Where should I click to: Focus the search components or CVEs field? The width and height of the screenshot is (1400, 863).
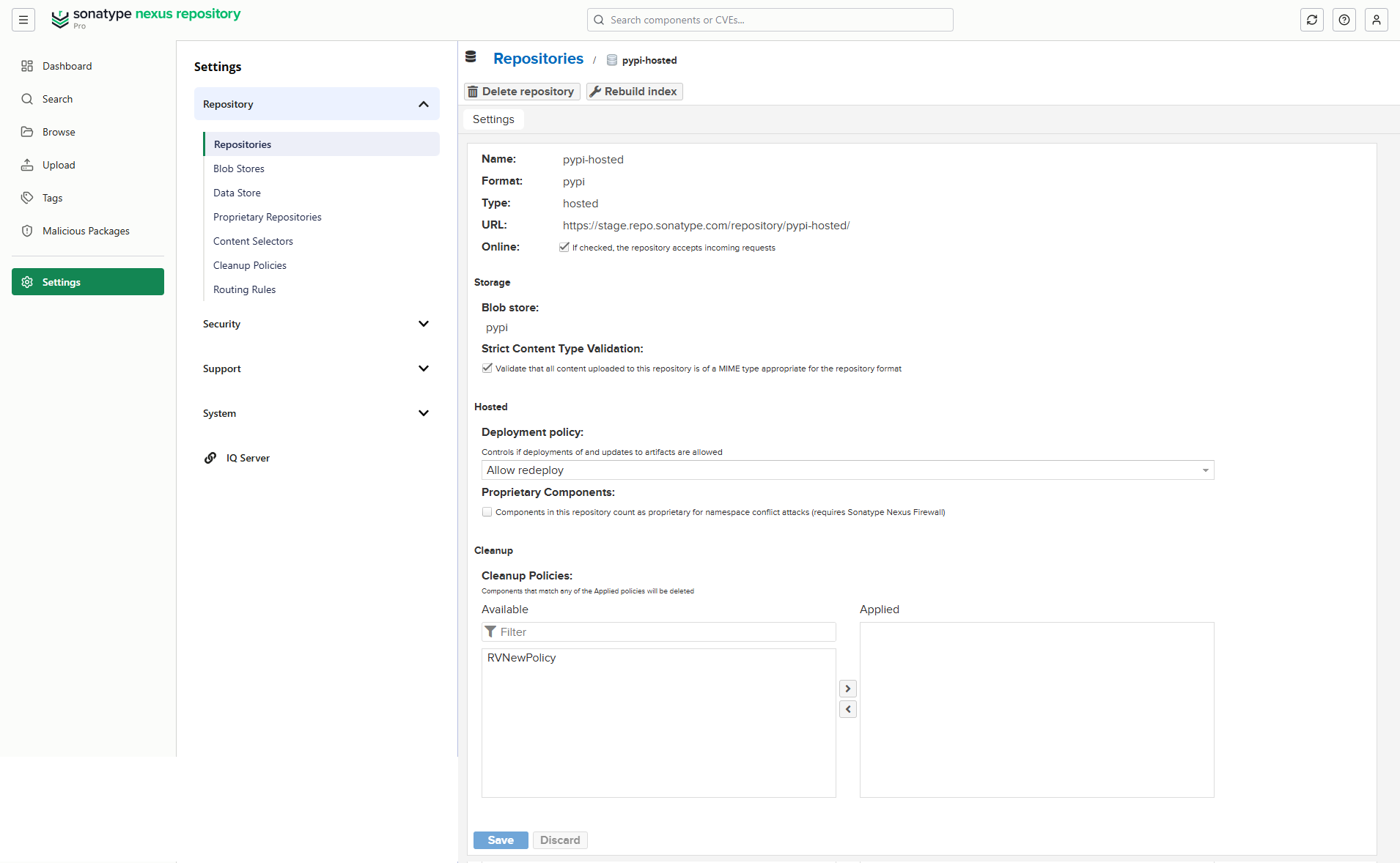point(770,20)
